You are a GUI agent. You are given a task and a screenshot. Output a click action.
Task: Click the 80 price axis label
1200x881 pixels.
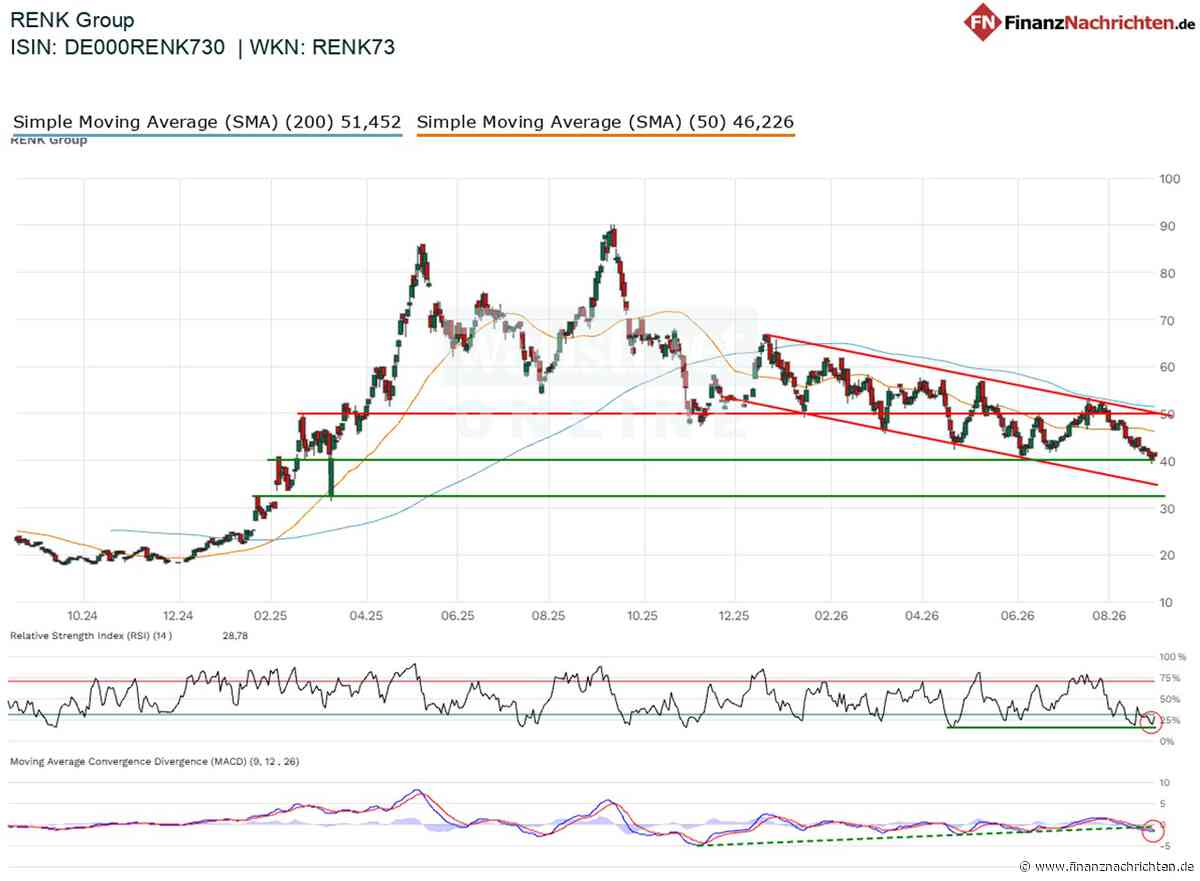[x=1166, y=273]
